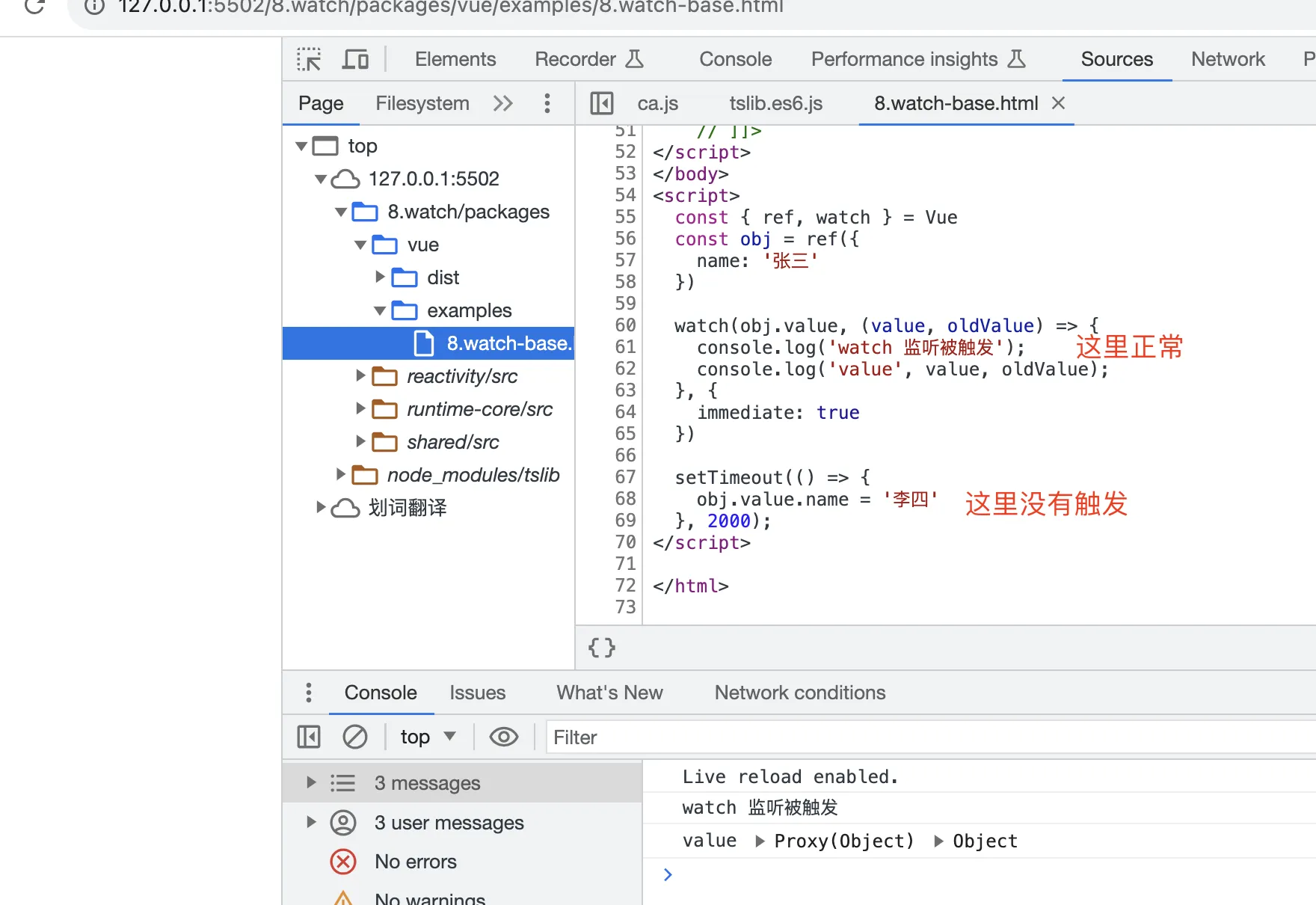Collapse the vue folder

pyautogui.click(x=360, y=245)
